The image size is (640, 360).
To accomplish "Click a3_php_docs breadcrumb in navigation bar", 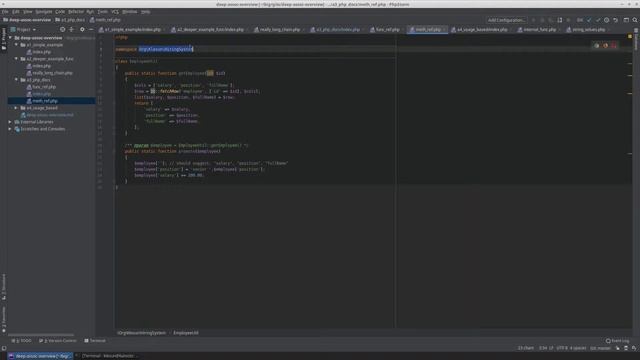I will pos(70,20).
